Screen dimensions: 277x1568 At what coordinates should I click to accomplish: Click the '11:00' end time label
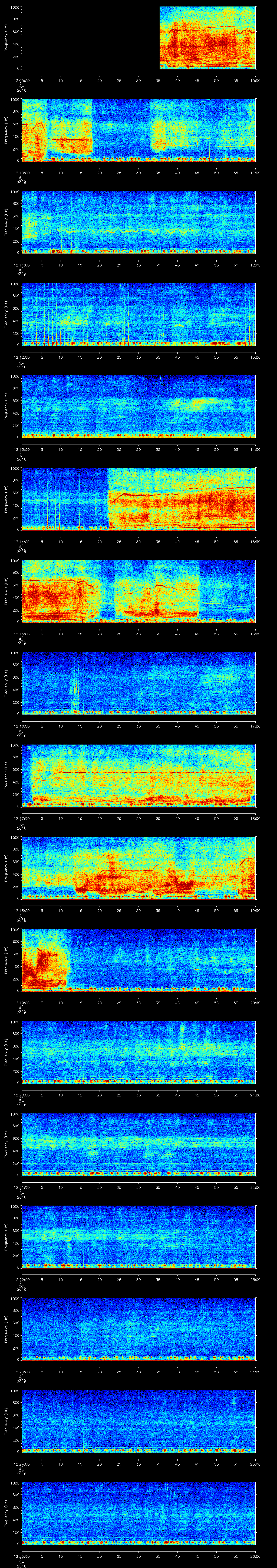[255, 173]
